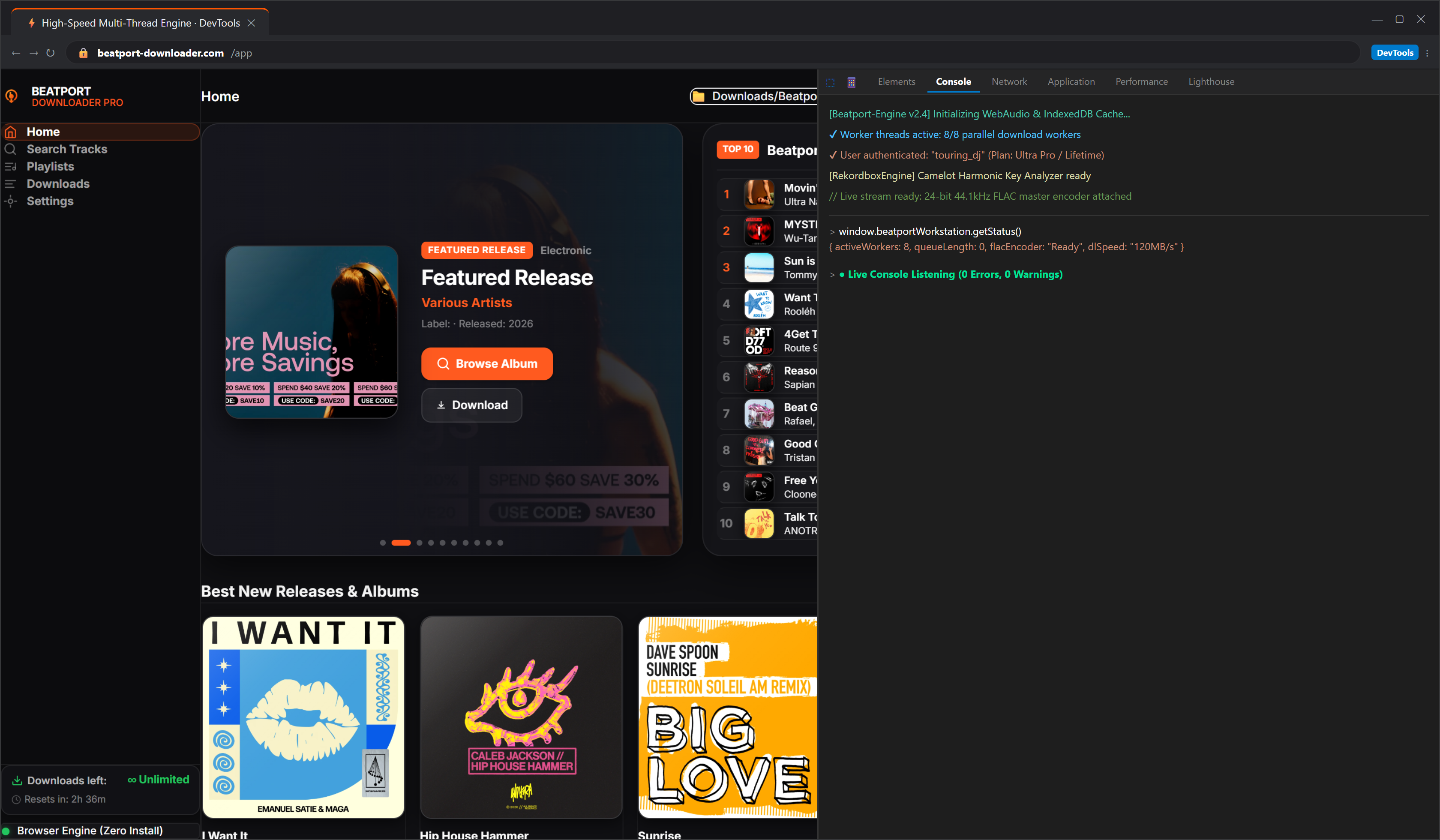1440x840 pixels.
Task: Click the browser forward arrow
Action: pos(34,53)
